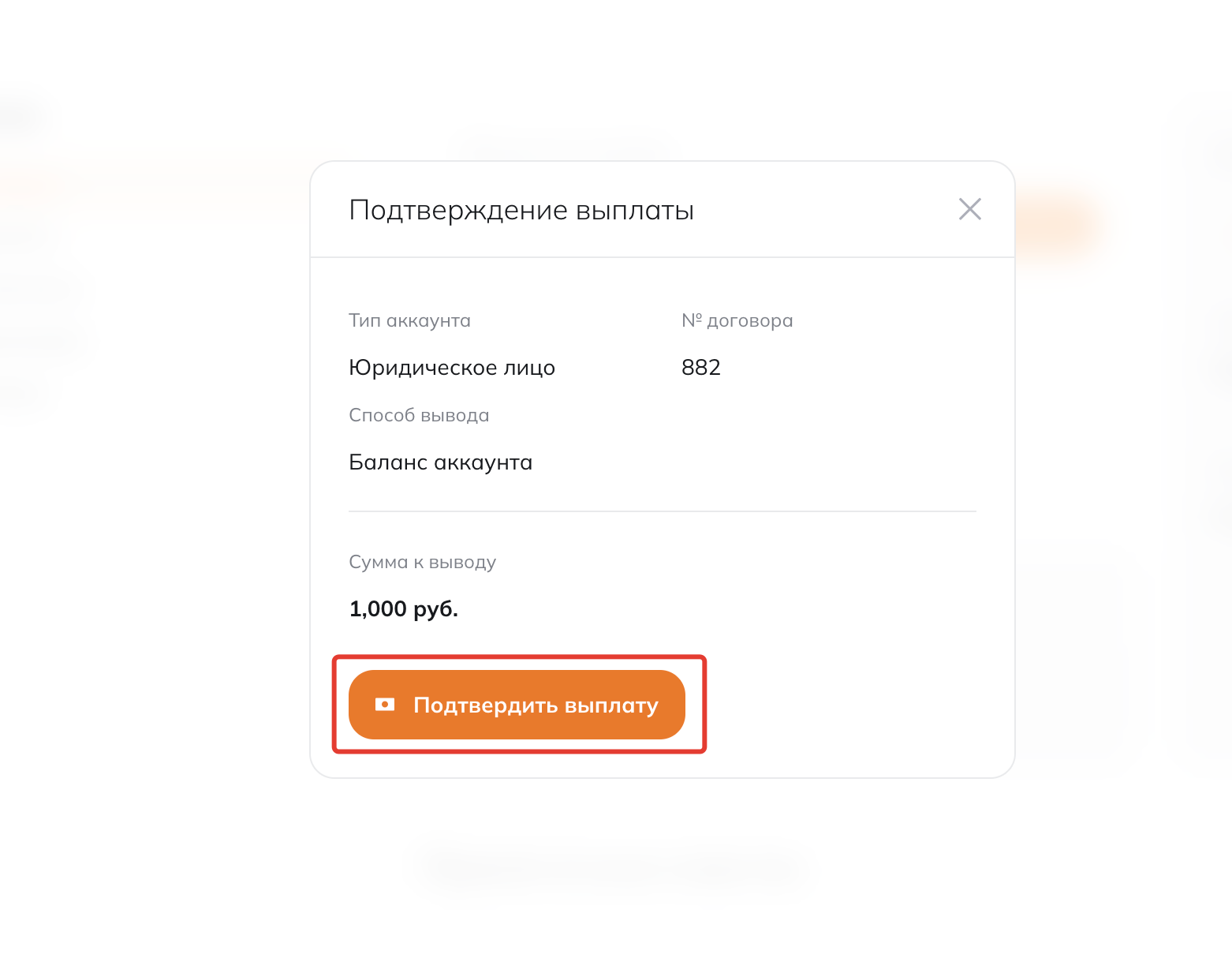The height and width of the screenshot is (958, 1232).
Task: Click the 'Способ вывода' label
Action: (x=419, y=415)
